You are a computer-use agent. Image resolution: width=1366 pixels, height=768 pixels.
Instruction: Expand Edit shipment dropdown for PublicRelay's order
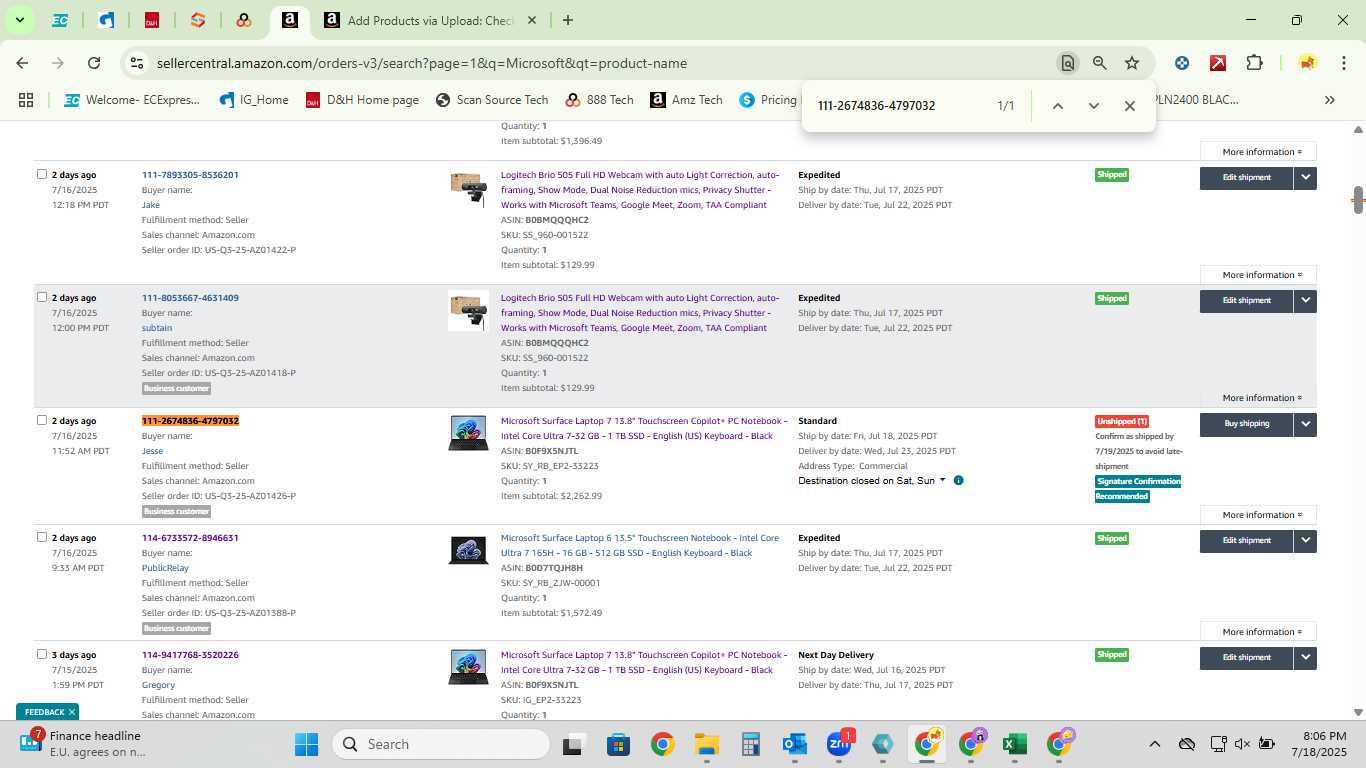[x=1305, y=541]
